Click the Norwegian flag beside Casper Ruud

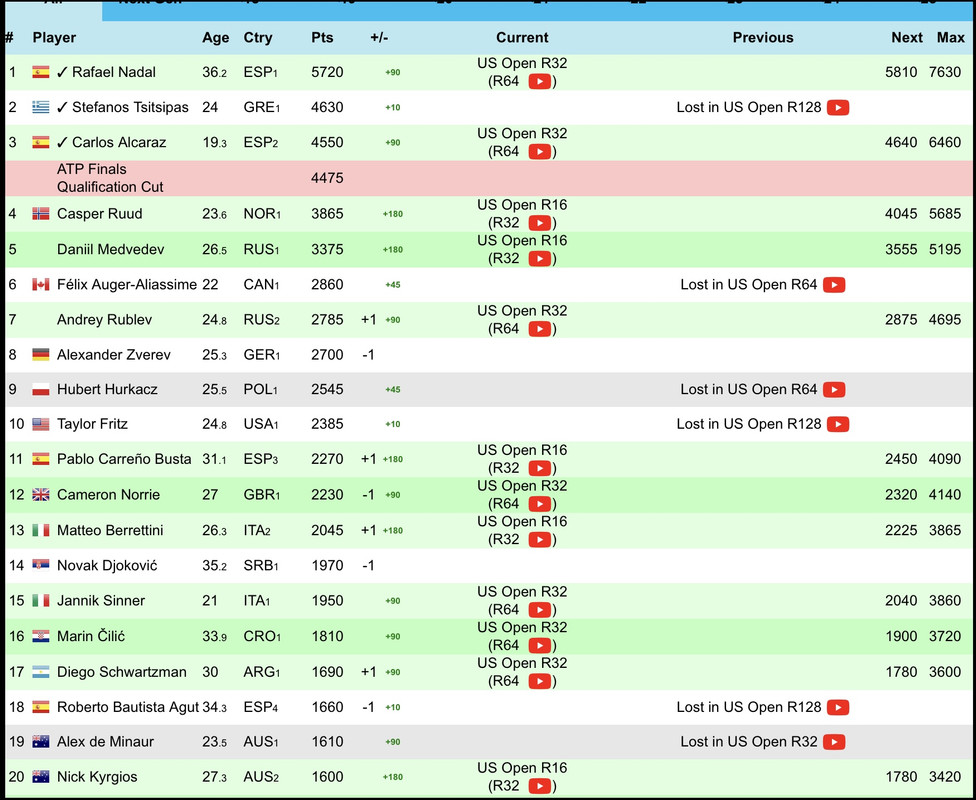pos(41,214)
